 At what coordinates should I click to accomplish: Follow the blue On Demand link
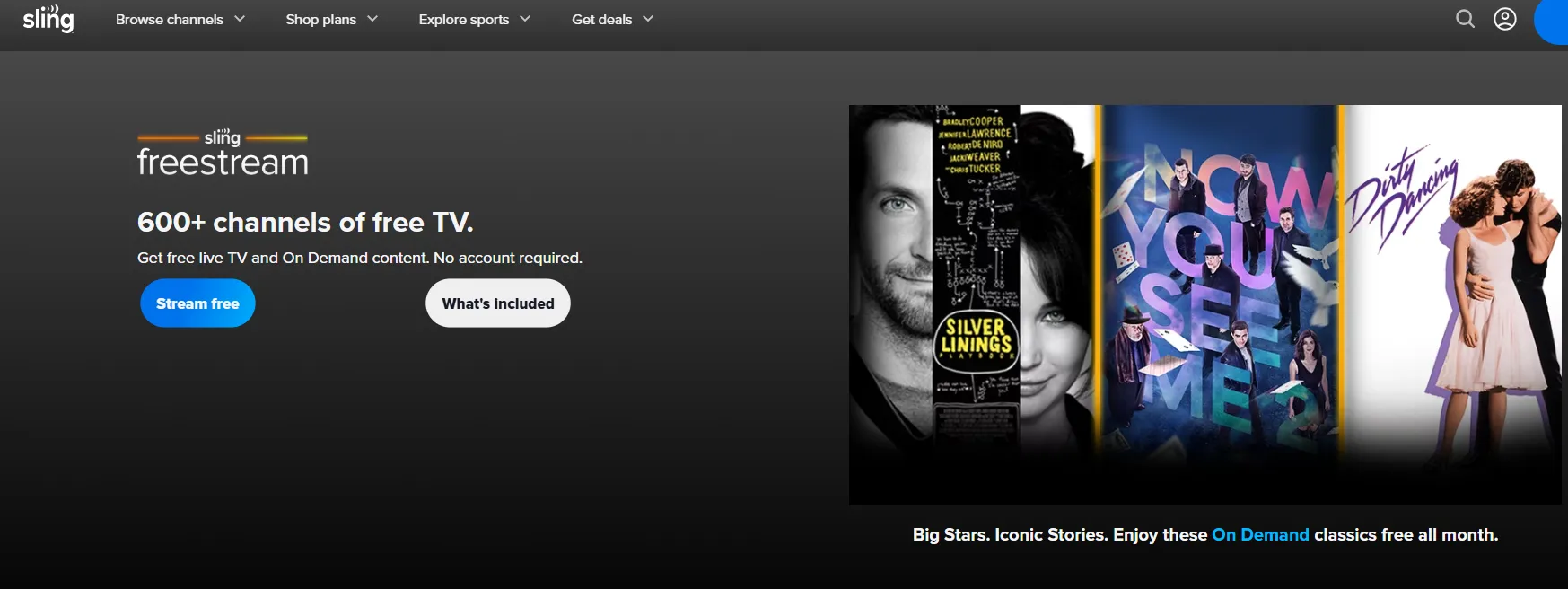pos(1260,534)
